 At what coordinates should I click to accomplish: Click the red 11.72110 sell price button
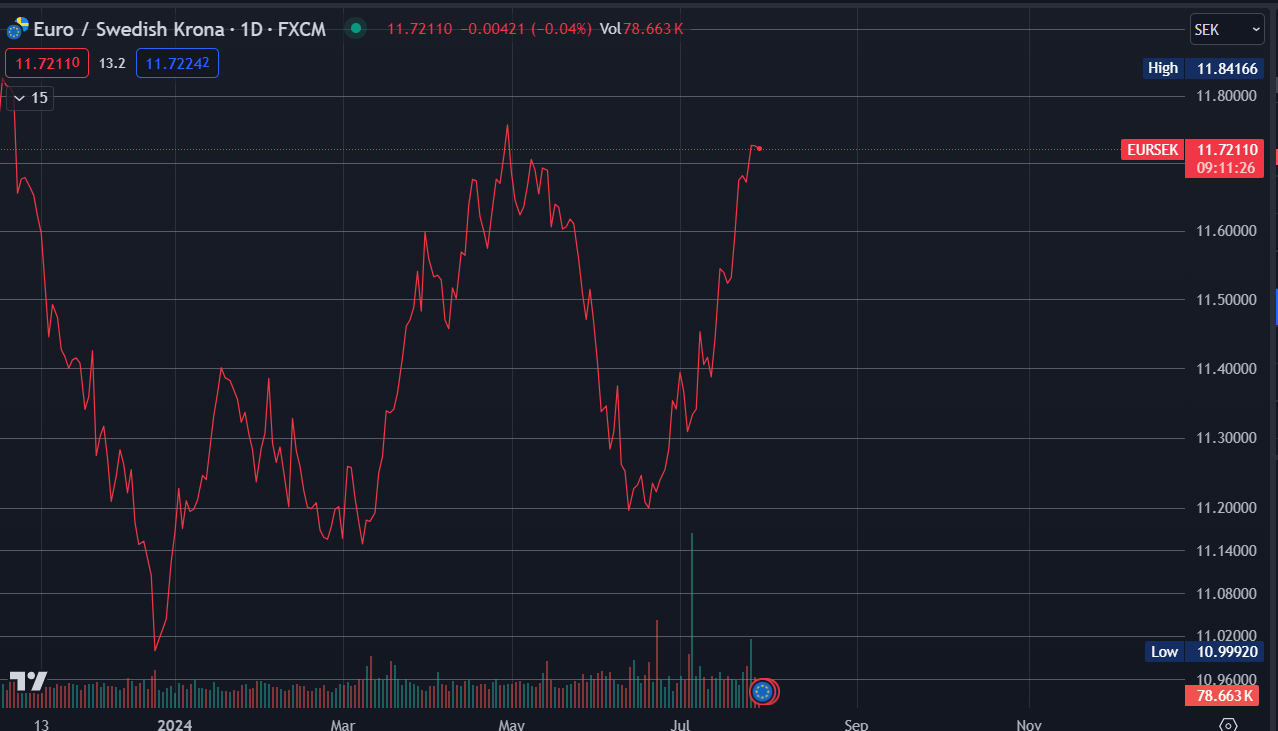[x=47, y=64]
